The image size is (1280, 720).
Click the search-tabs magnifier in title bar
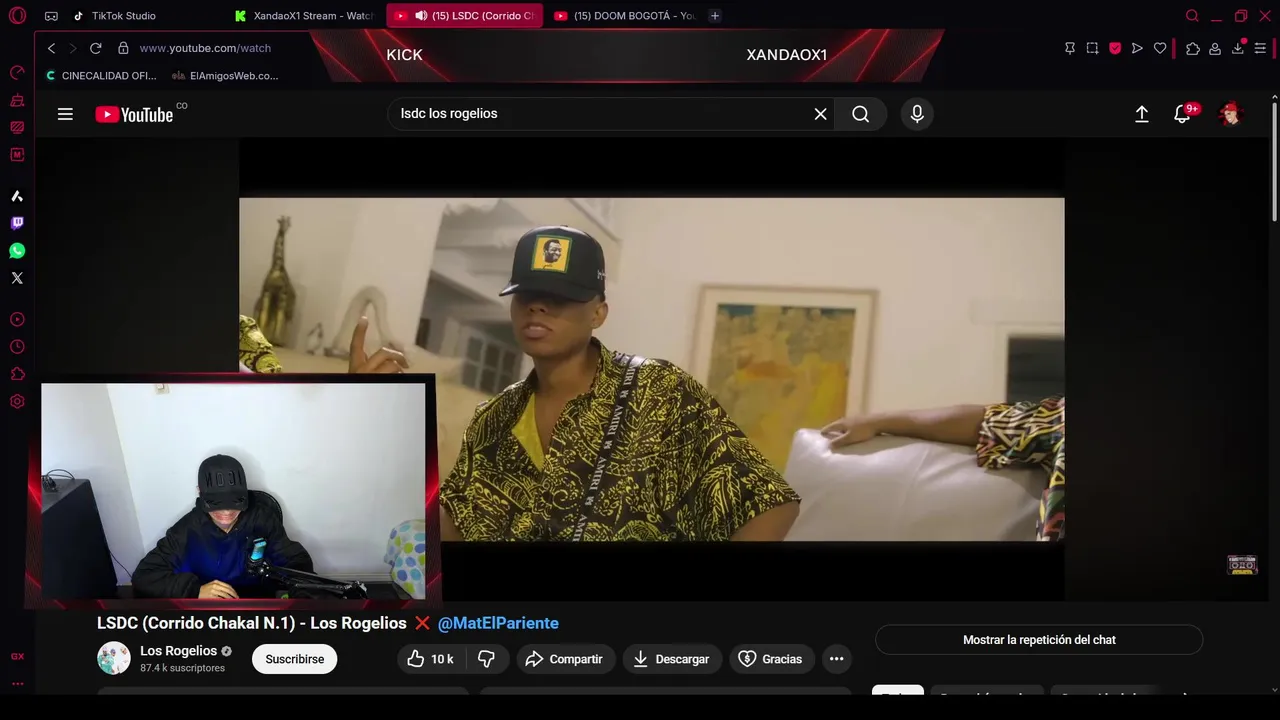(x=1192, y=16)
